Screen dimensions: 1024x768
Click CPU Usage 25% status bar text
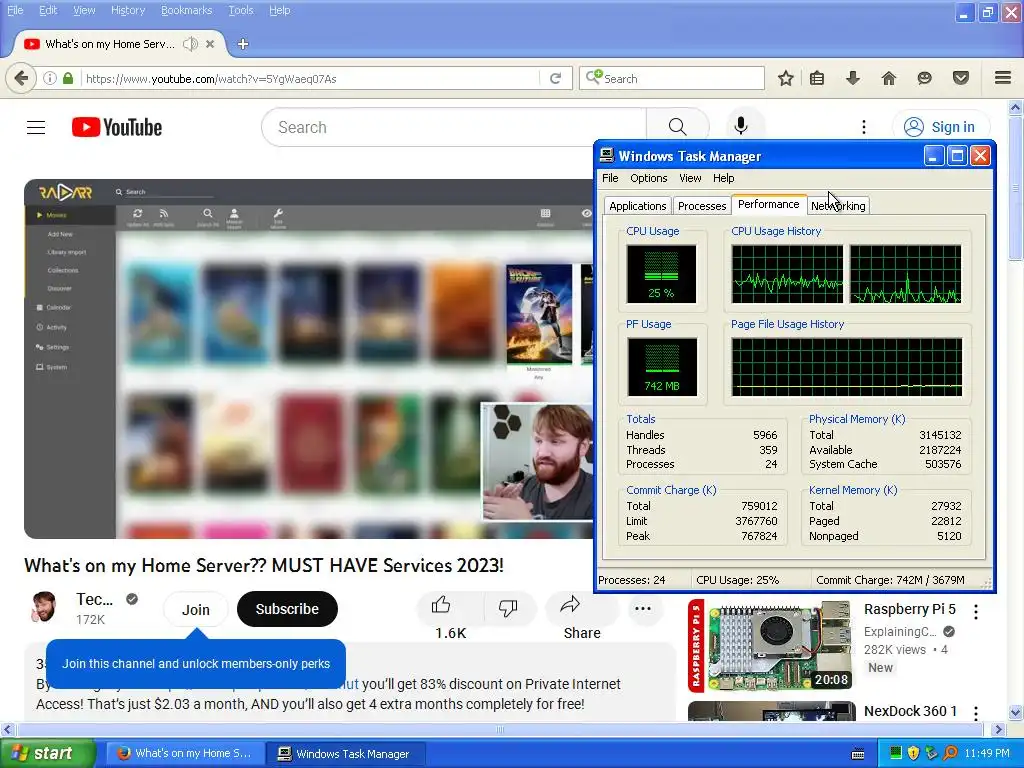pyautogui.click(x=737, y=580)
